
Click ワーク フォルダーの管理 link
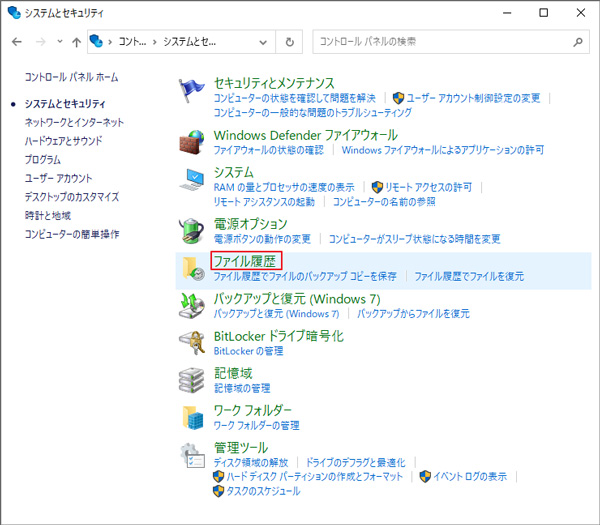[x=256, y=426]
